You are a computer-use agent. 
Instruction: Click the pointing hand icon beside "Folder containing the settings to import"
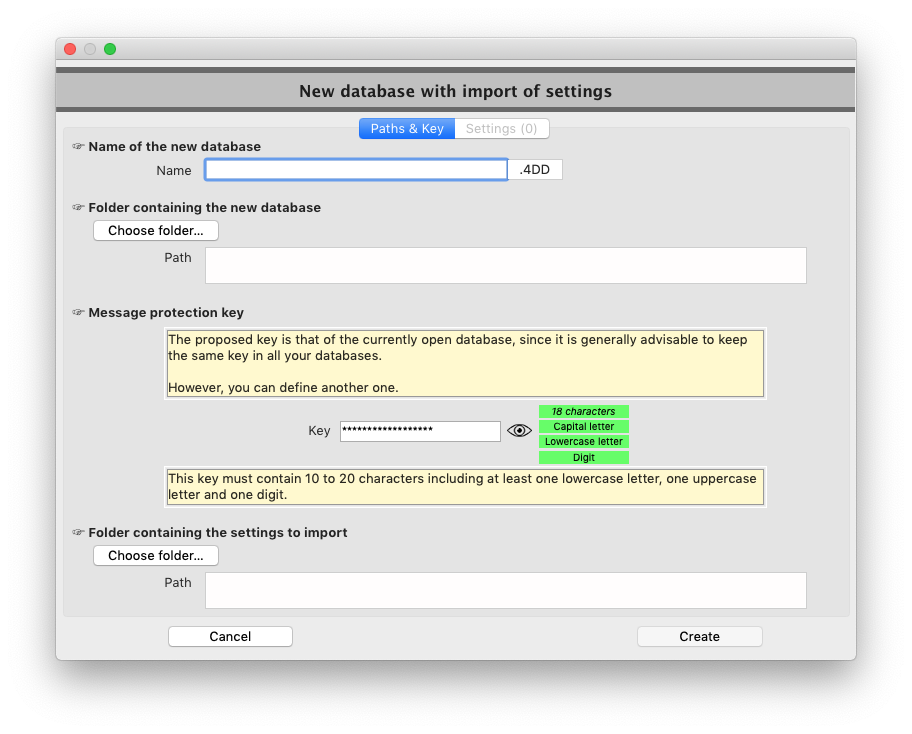coord(78,533)
